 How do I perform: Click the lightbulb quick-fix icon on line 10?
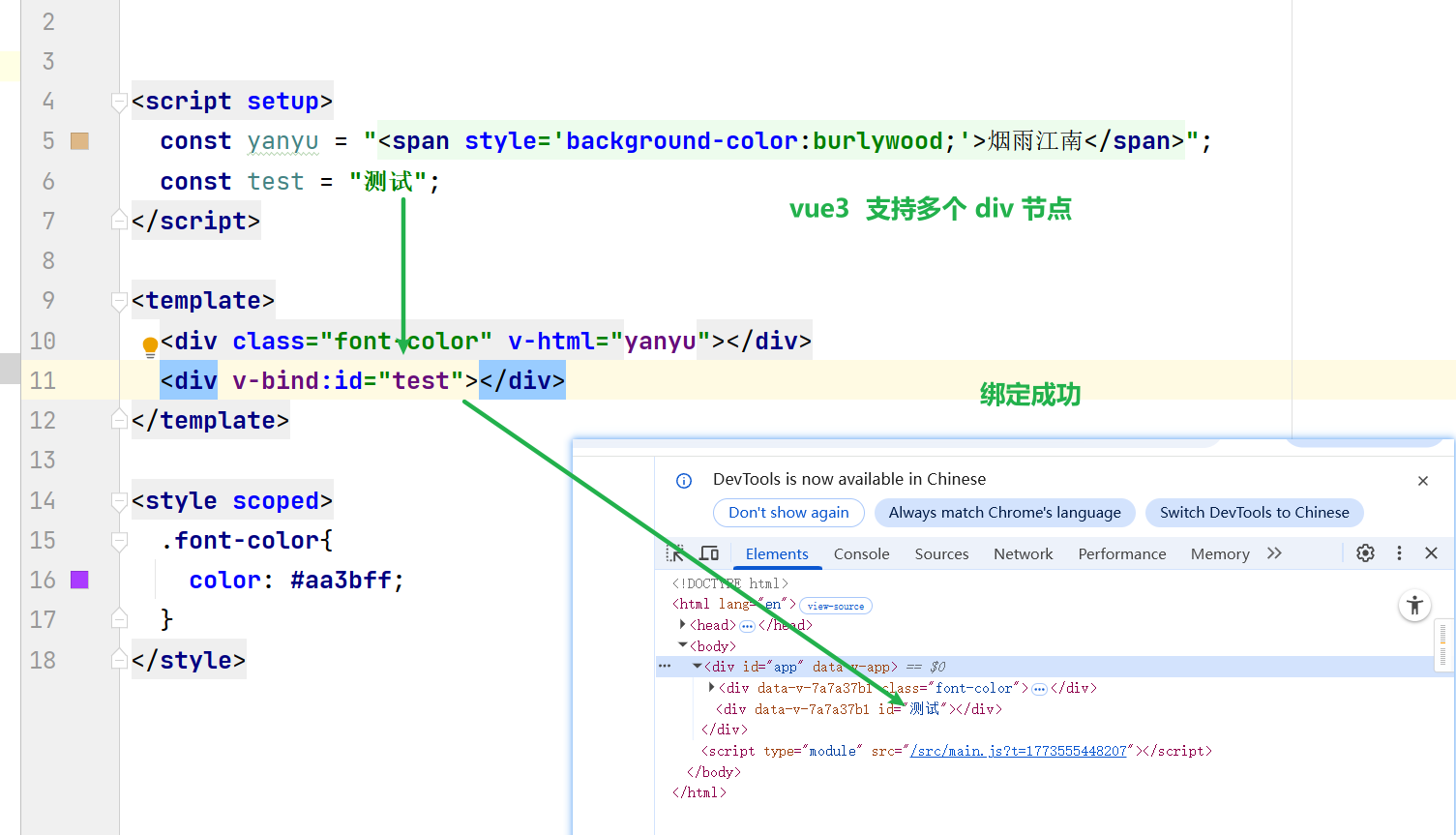point(150,347)
